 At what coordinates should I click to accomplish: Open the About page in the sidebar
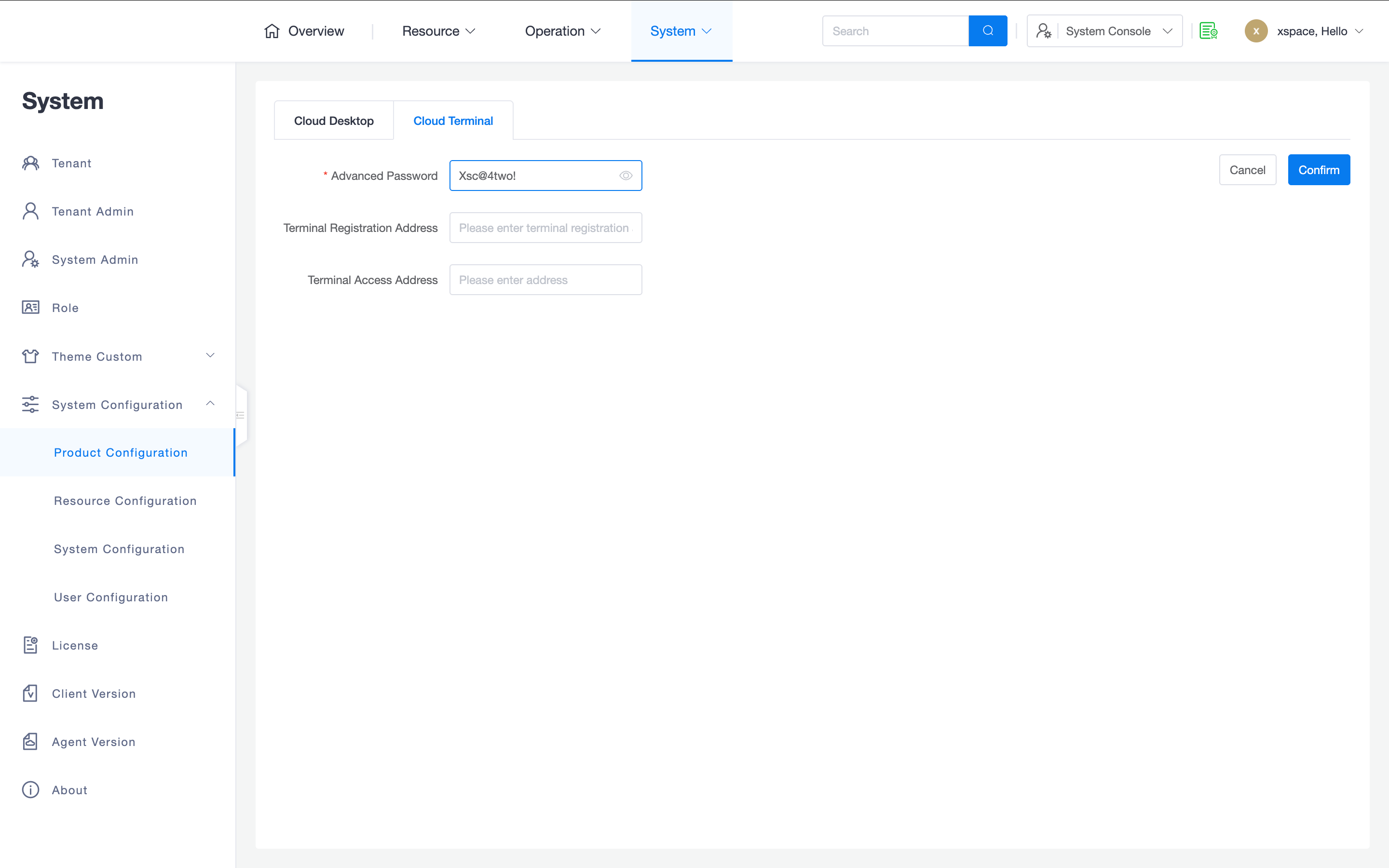69,790
